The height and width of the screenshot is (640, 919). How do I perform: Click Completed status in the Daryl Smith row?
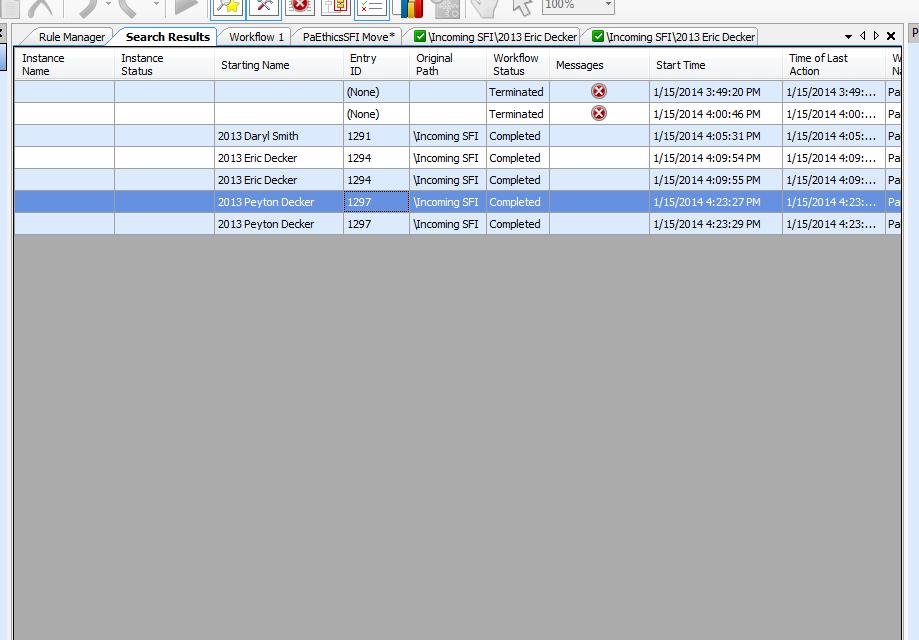518,136
